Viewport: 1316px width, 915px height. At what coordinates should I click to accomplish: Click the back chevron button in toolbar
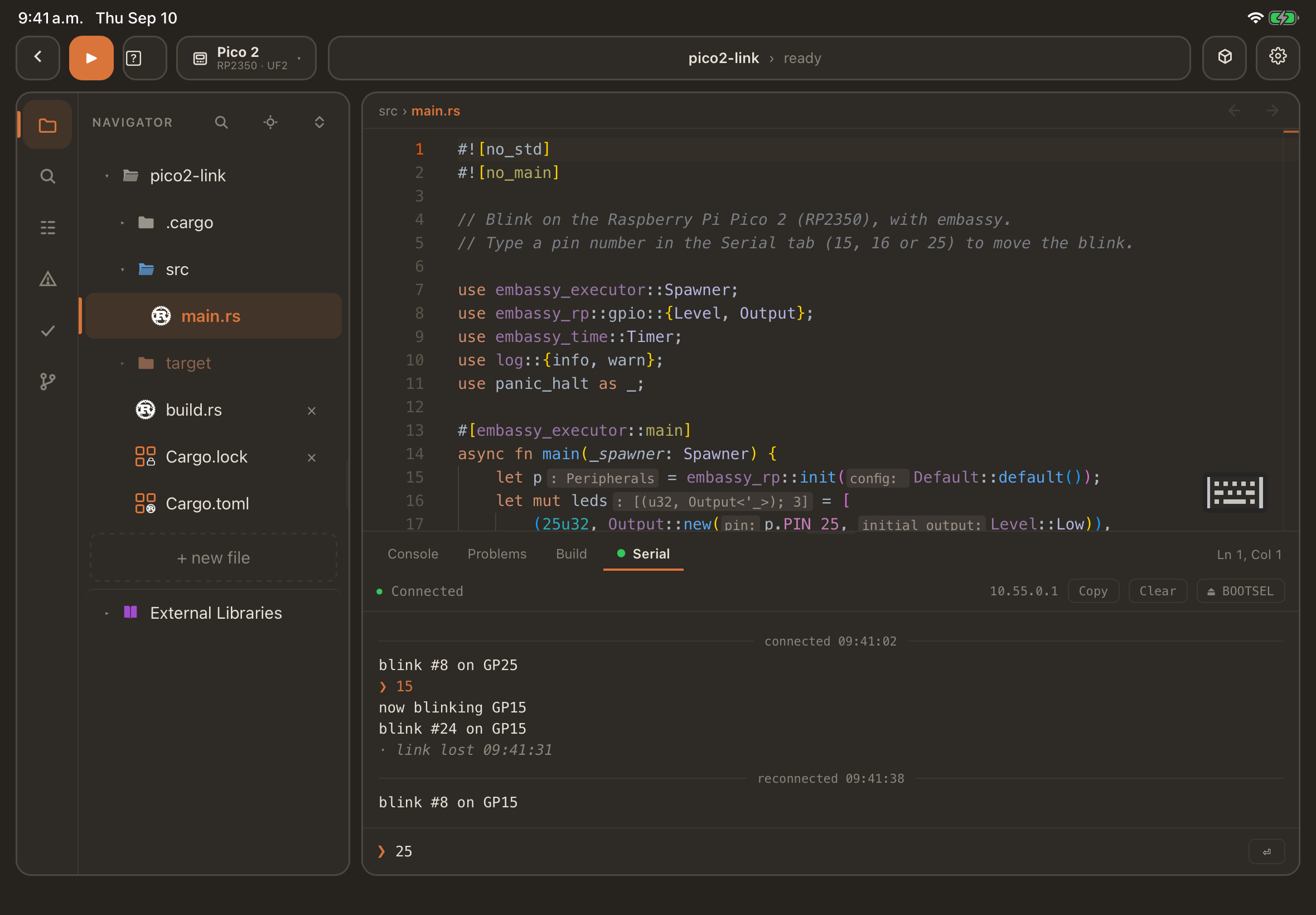(38, 57)
